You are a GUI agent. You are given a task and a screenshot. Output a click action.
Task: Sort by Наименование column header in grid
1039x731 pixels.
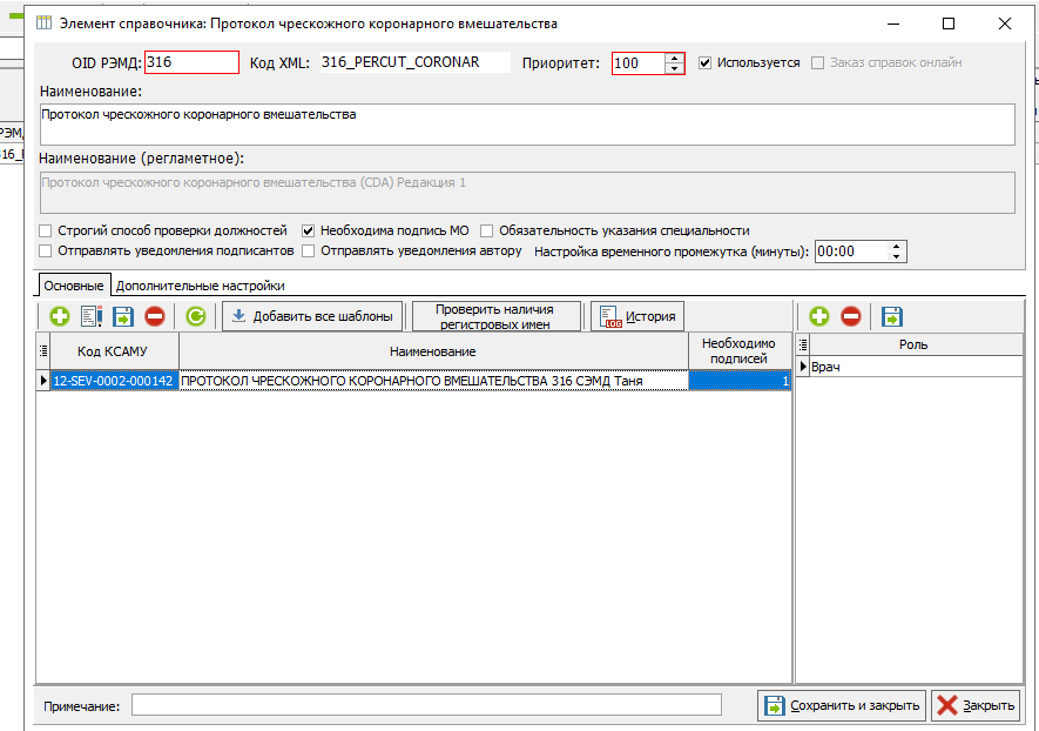[x=433, y=351]
